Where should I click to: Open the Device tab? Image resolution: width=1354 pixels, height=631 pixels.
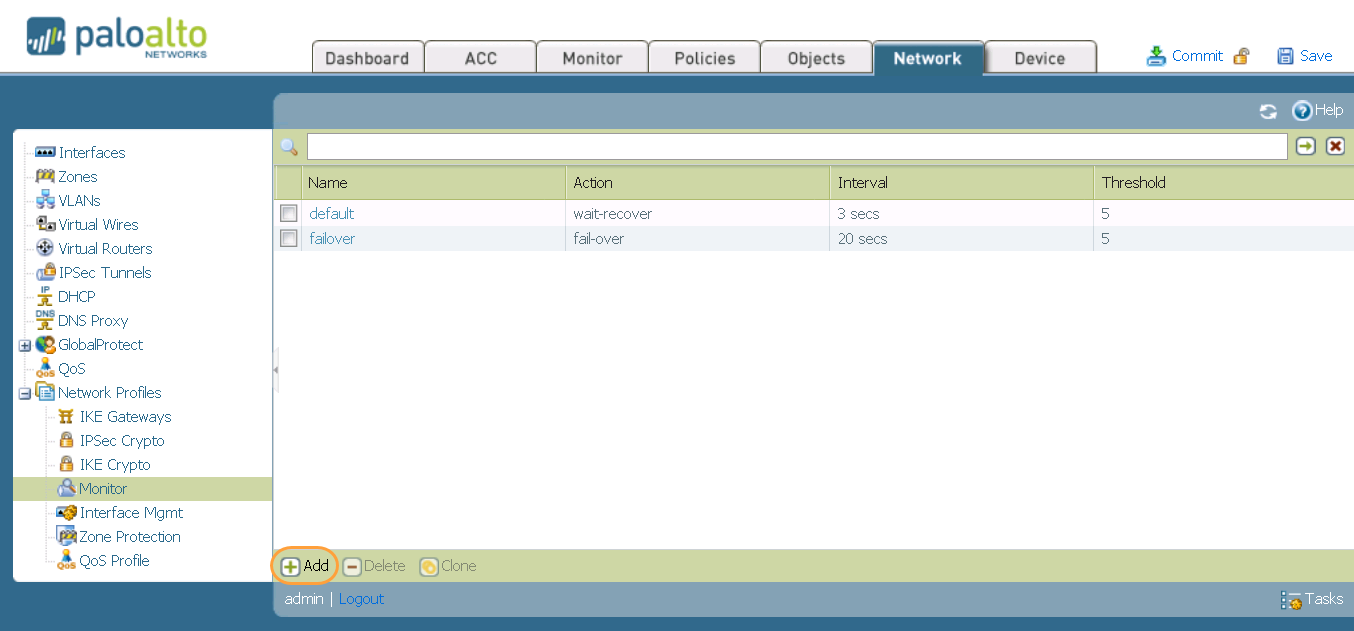point(1039,58)
